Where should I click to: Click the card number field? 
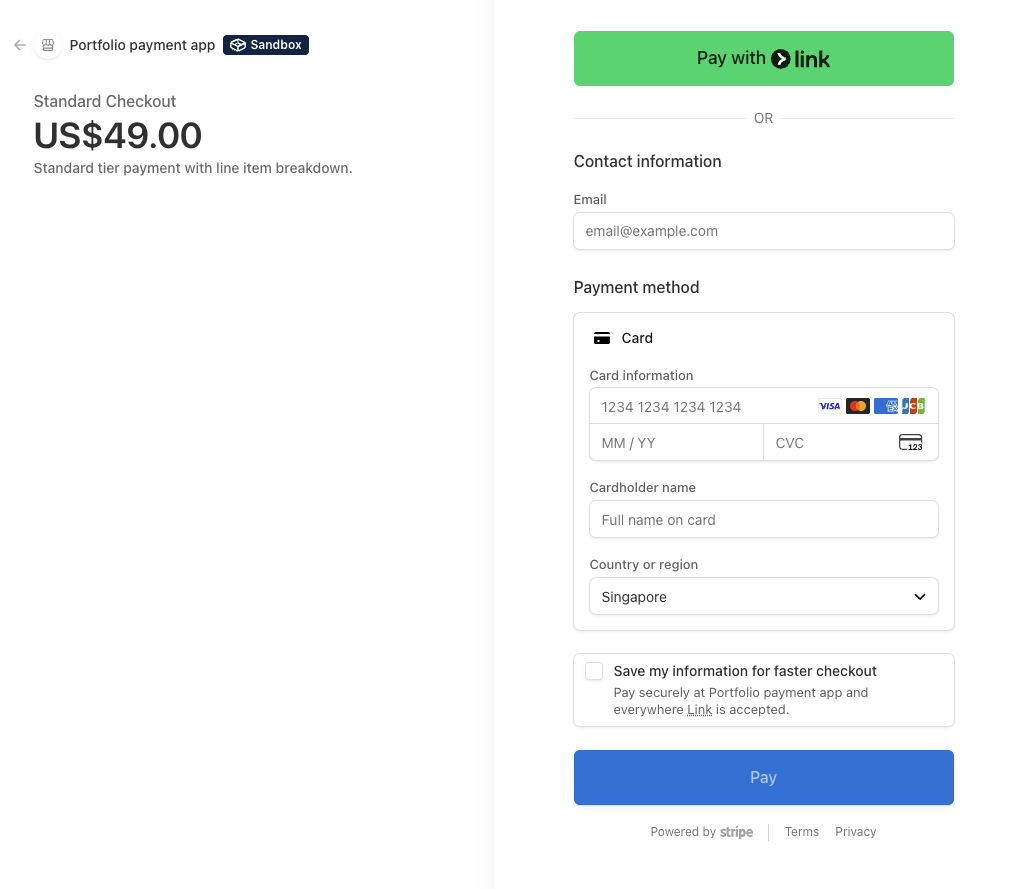click(x=700, y=407)
